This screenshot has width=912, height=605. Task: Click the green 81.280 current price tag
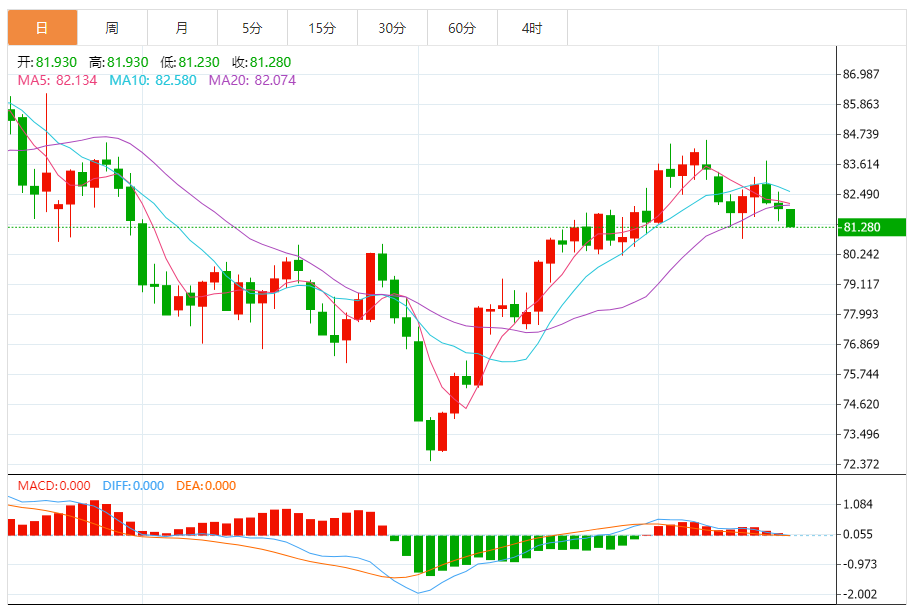pos(871,227)
